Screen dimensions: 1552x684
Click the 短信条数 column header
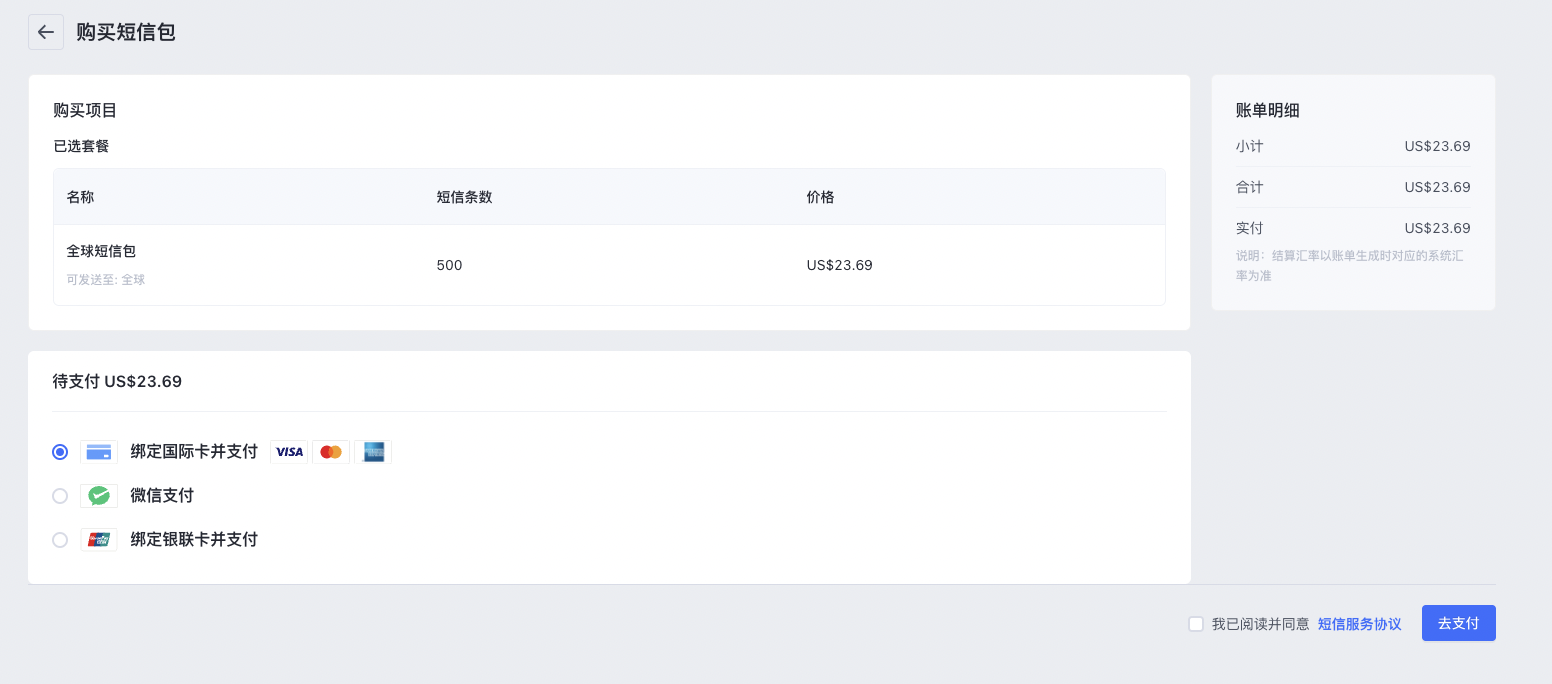464,197
